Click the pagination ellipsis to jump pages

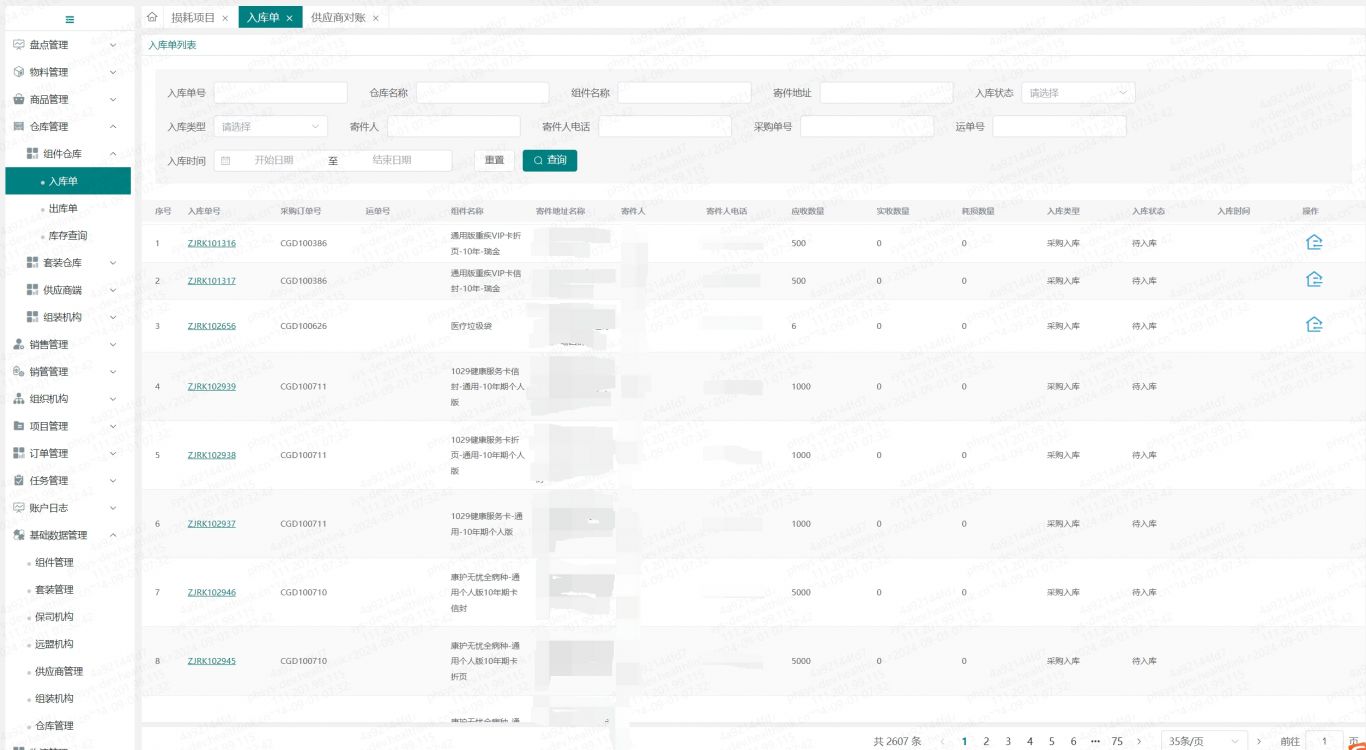point(1095,741)
